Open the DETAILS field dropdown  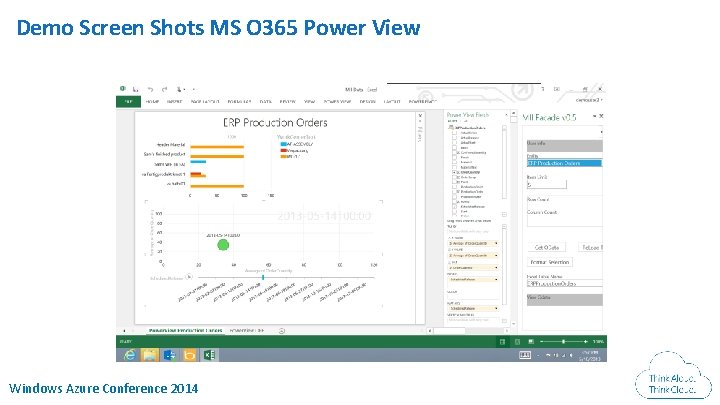coord(496,279)
